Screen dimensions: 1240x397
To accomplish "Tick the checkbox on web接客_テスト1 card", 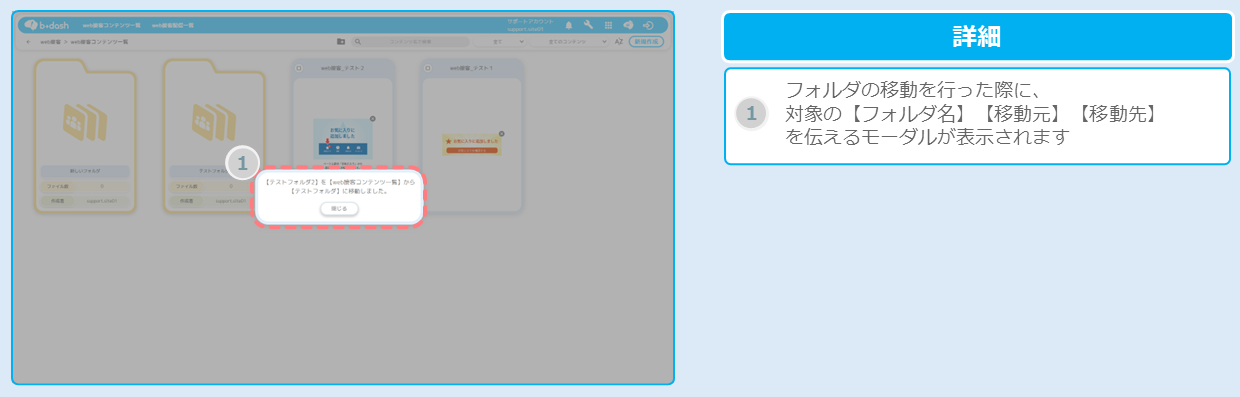I will point(427,68).
